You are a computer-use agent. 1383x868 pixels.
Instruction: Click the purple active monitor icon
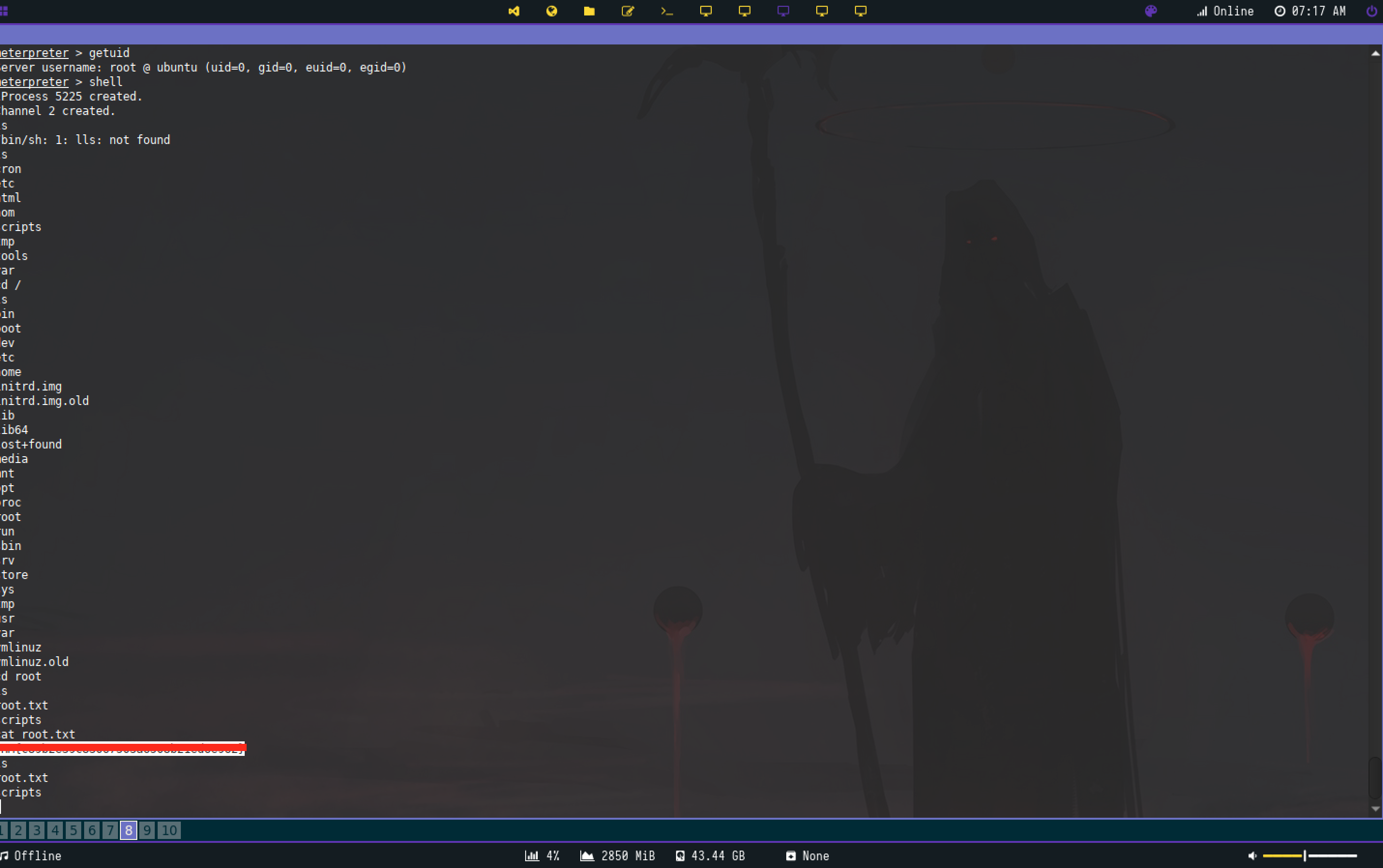pos(783,11)
